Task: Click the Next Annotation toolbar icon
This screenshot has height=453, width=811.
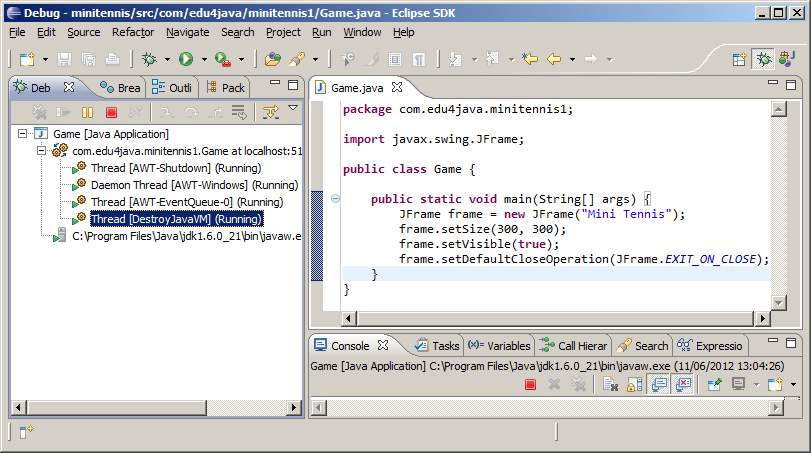Action: click(455, 59)
